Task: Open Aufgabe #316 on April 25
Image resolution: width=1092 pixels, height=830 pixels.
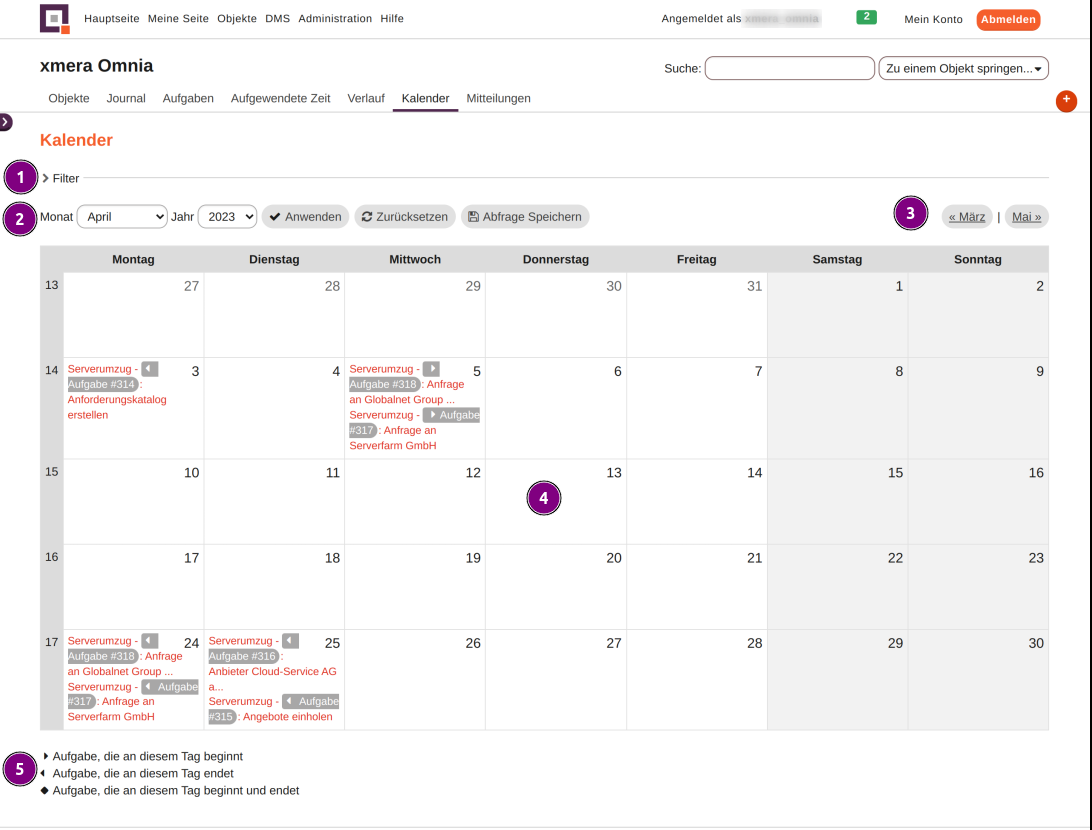Action: click(x=242, y=656)
